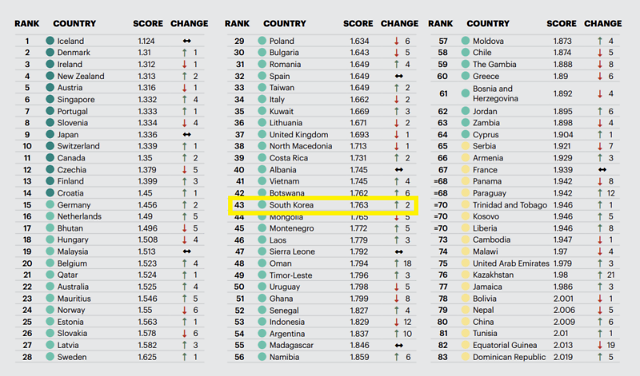Image resolution: width=640 pixels, height=376 pixels.
Task: Click the country name Equatorial Guinea
Action: click(505, 345)
